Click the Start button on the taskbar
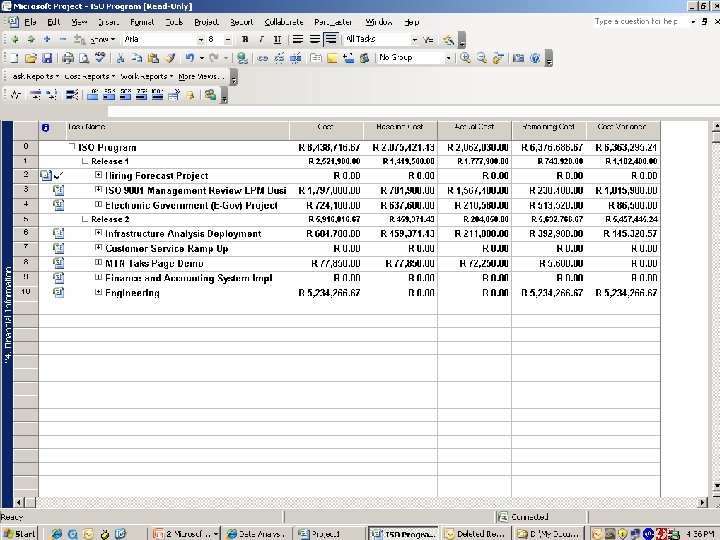The width and height of the screenshot is (720, 540). pos(19,534)
